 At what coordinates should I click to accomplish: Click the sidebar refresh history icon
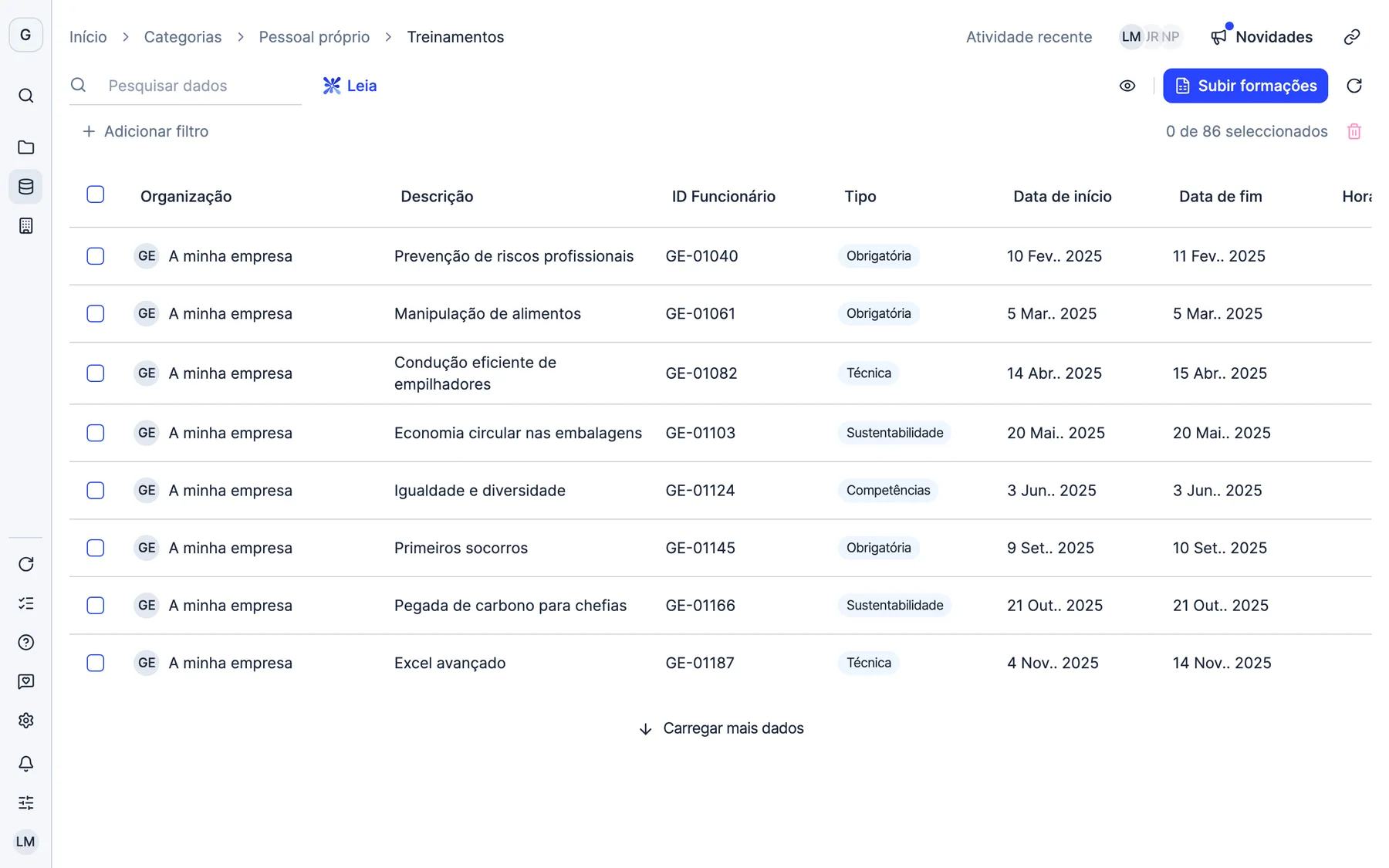(25, 564)
